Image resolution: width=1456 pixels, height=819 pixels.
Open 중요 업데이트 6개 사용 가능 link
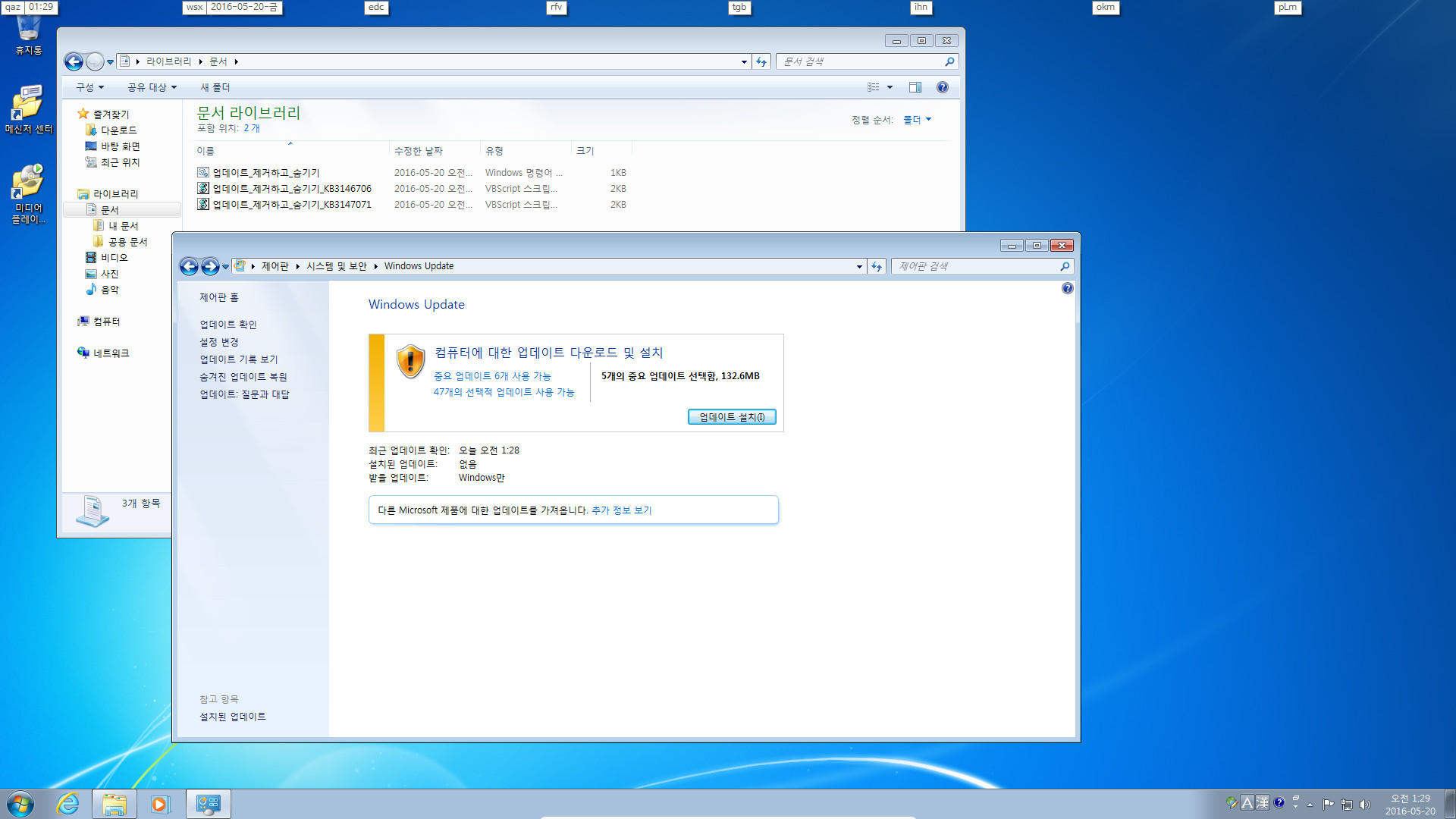pos(492,376)
